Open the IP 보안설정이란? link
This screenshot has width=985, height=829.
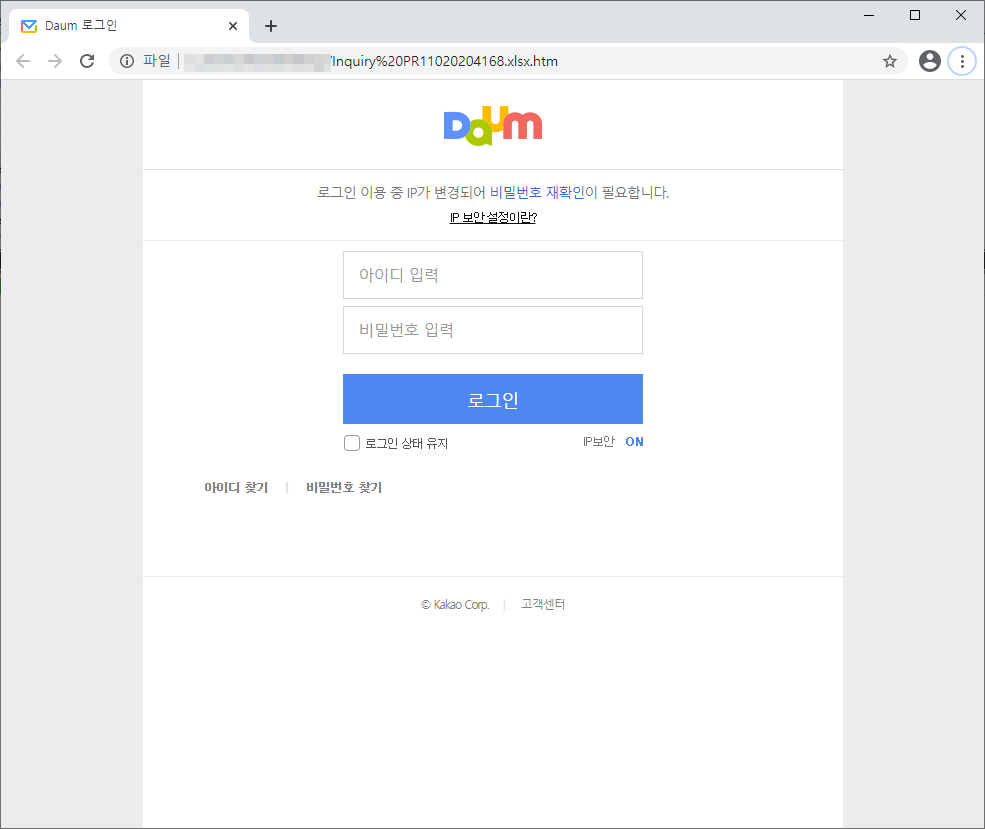click(493, 217)
